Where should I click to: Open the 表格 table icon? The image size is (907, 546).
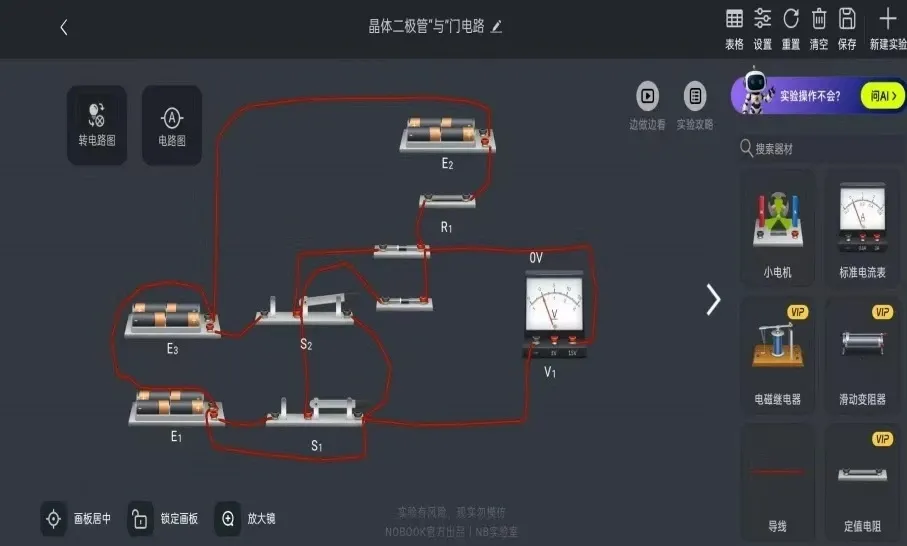734,19
